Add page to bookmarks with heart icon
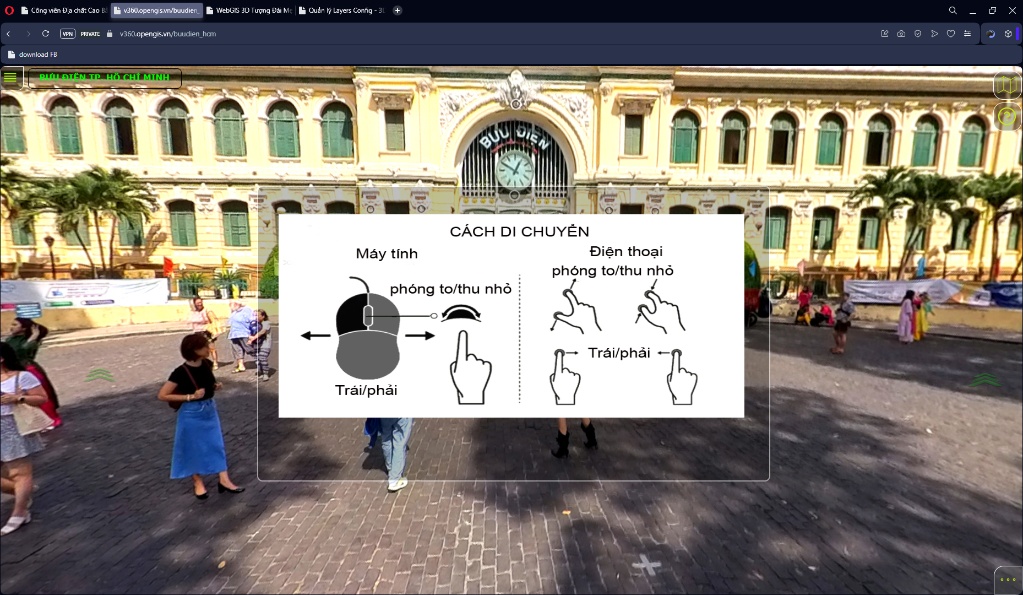The height and width of the screenshot is (595, 1023). point(951,33)
